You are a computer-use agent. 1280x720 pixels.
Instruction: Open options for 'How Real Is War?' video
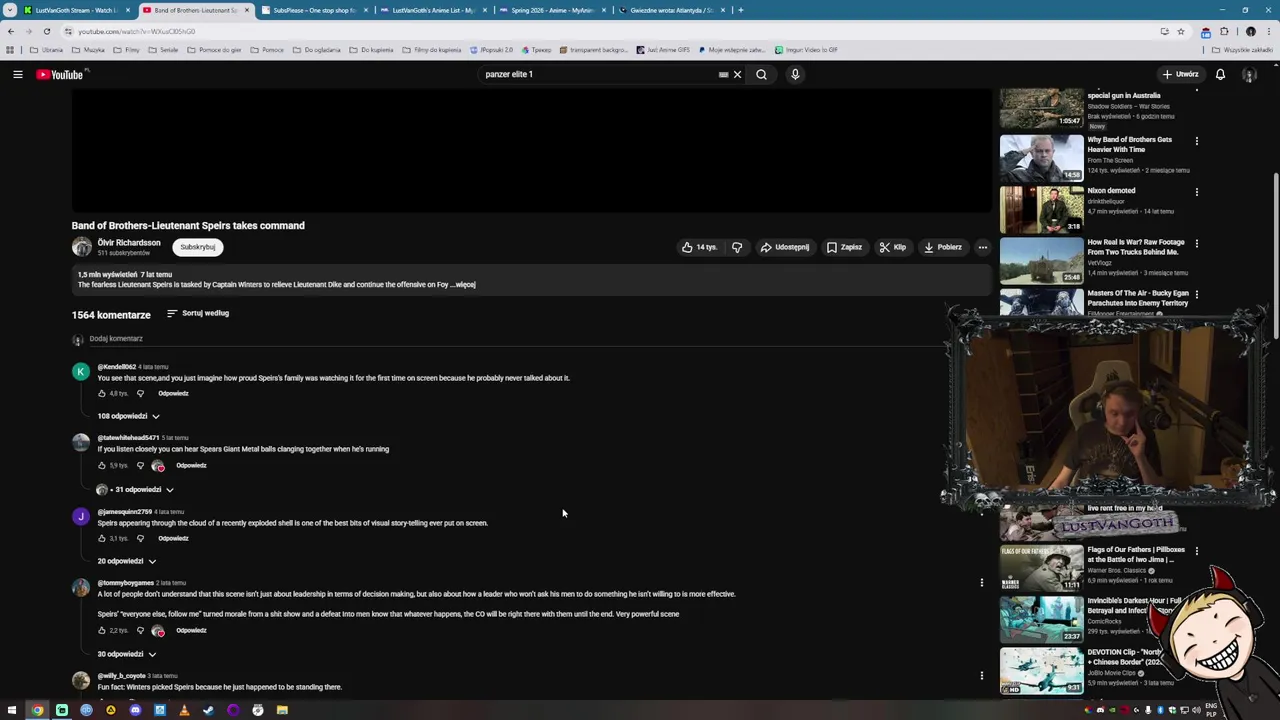click(1196, 243)
